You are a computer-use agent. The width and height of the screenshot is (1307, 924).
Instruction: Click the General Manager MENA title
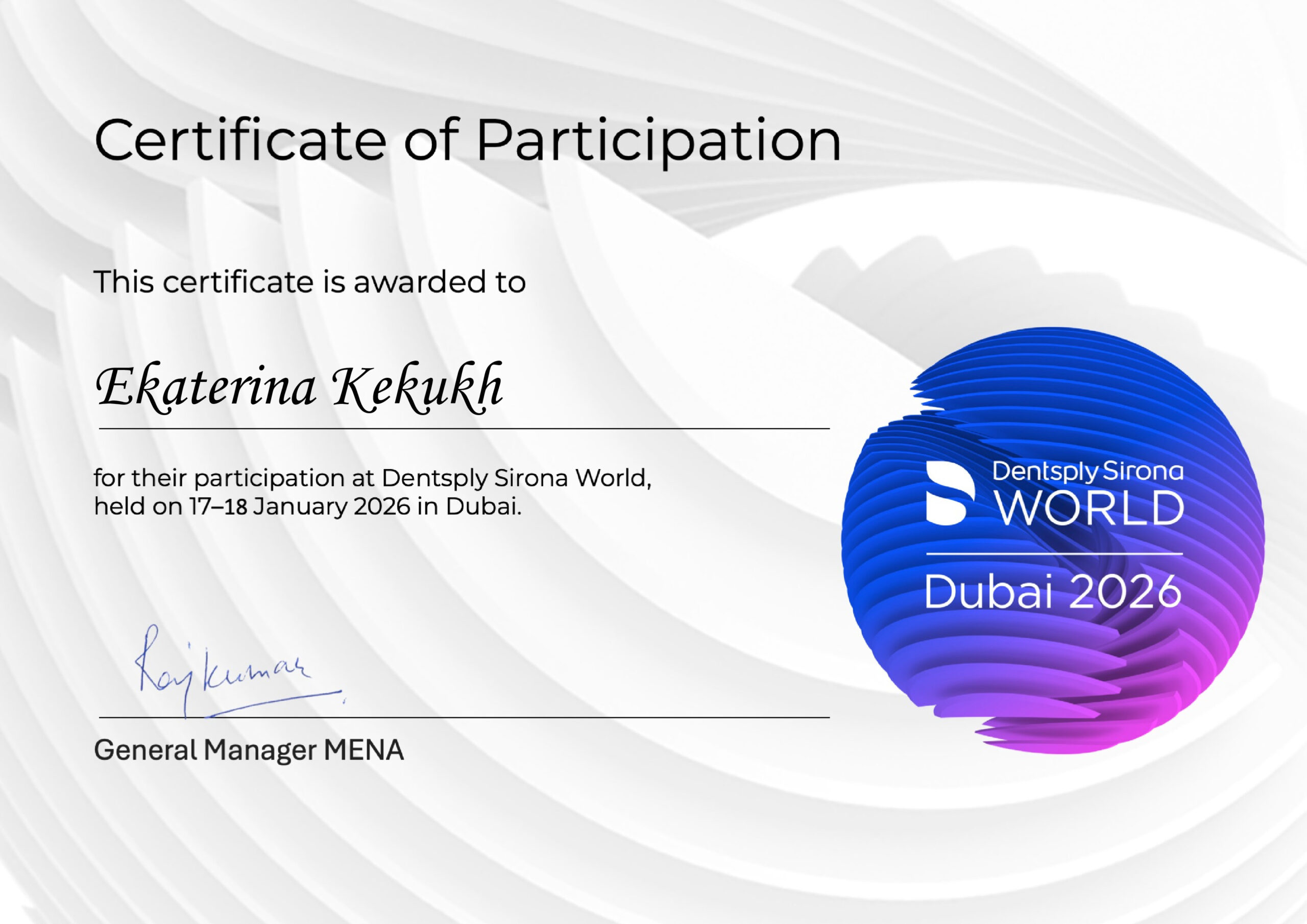(249, 750)
